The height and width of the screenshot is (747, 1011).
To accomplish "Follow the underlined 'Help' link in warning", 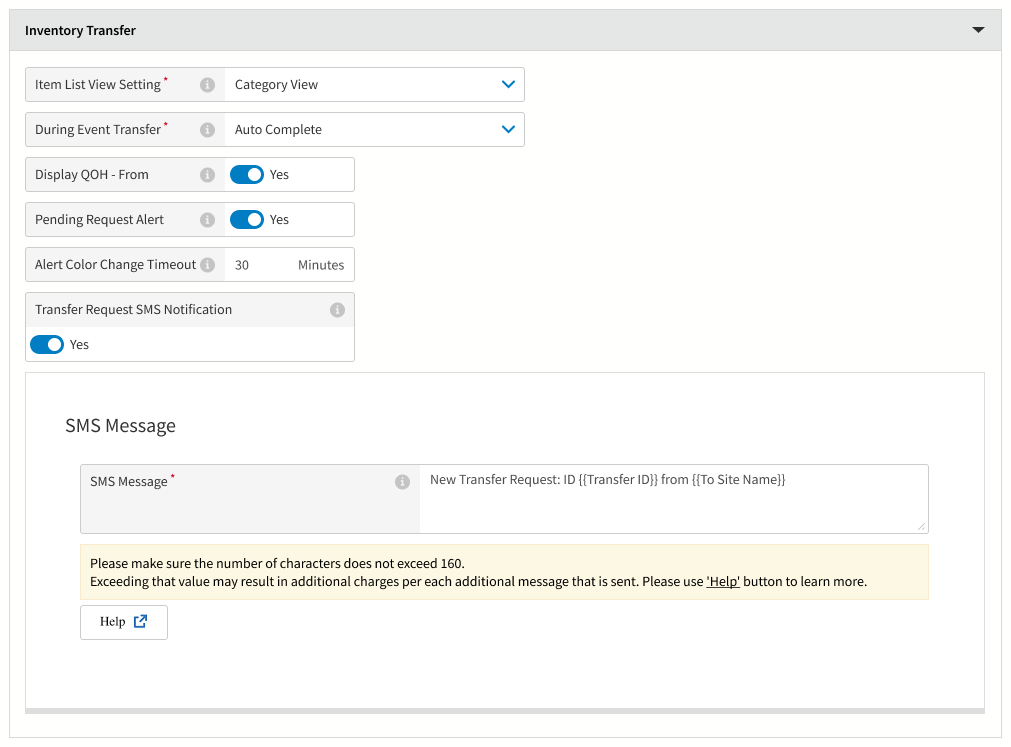I will [x=723, y=582].
